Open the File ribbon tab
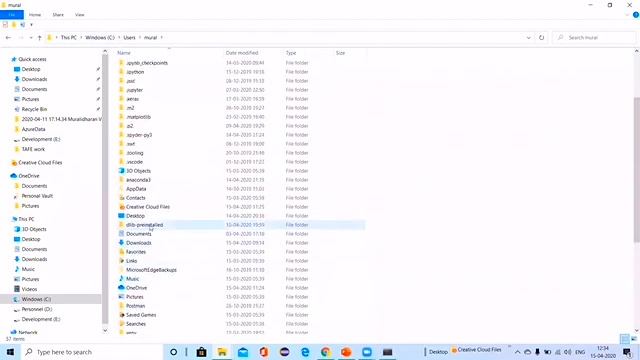Viewport: 640px width, 360px height. click(12, 15)
